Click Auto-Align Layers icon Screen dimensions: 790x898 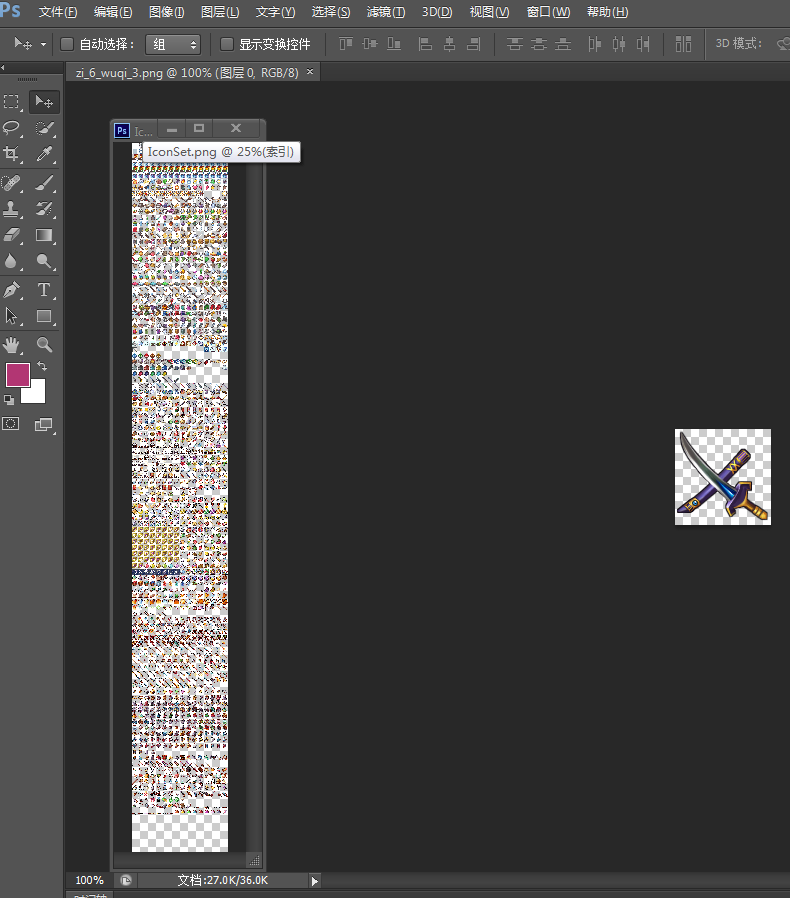coord(683,44)
